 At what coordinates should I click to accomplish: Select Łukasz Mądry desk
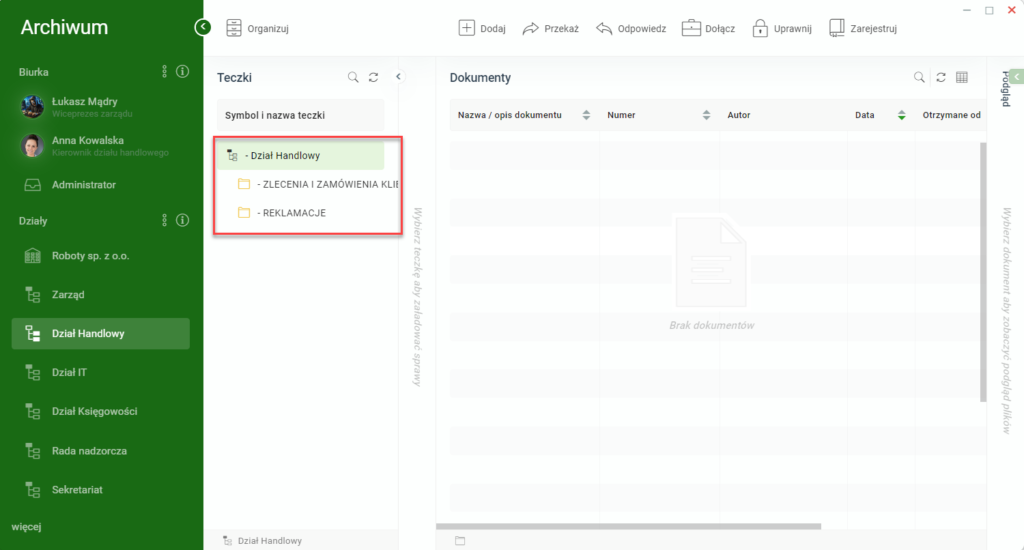point(101,106)
